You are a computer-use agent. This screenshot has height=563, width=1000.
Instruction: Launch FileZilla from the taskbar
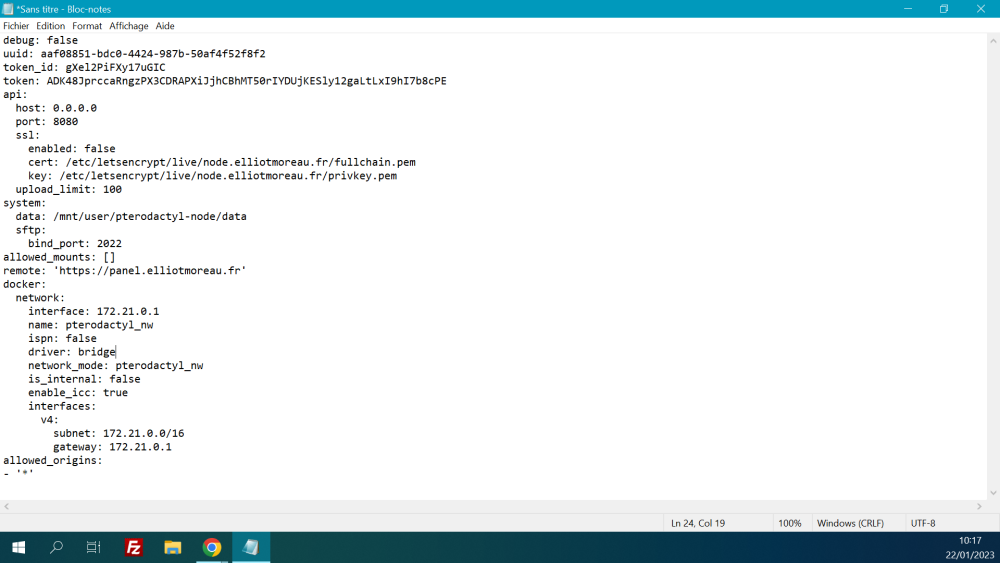tap(133, 547)
